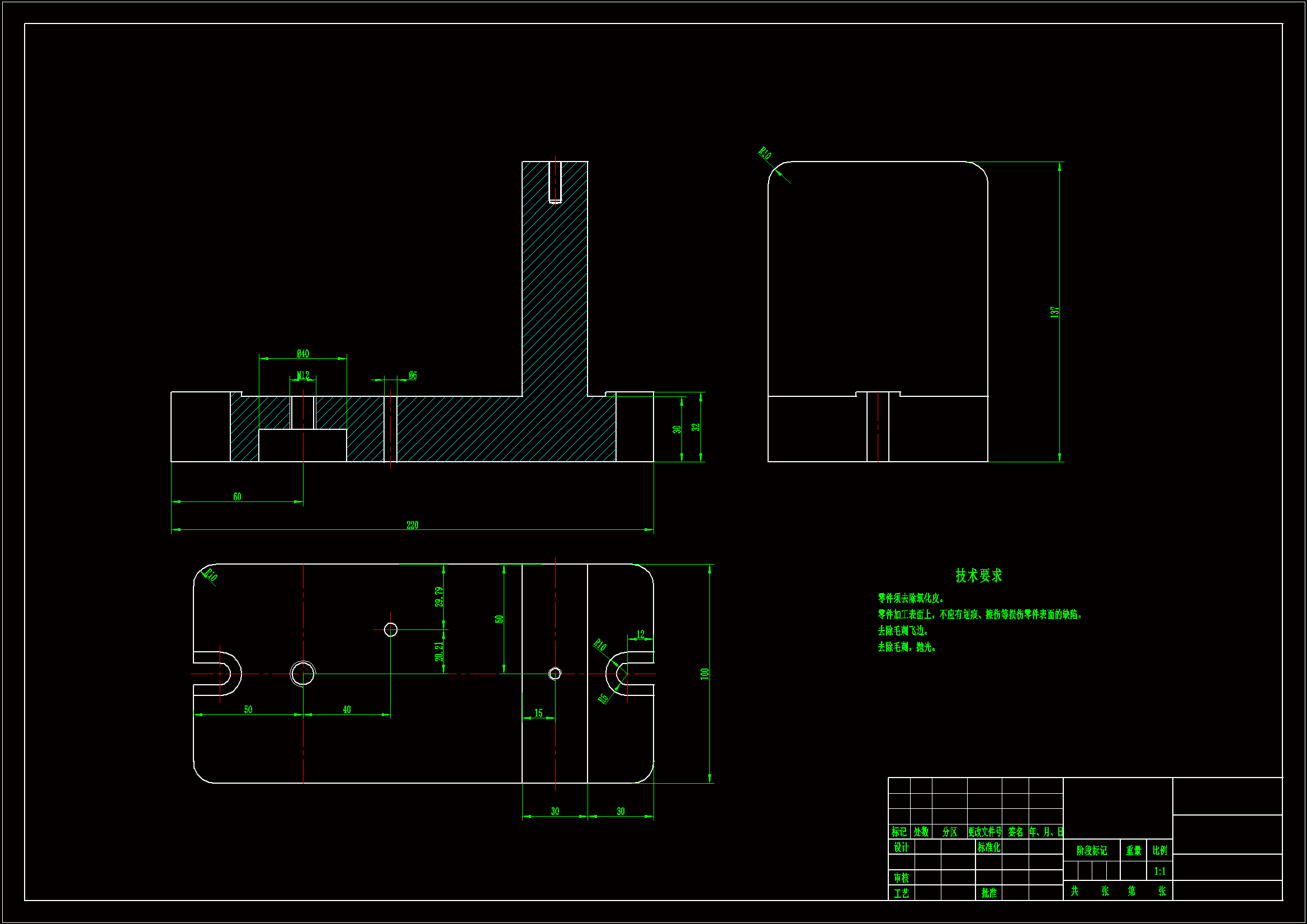Select the 阶段标记 cell in title block
The height and width of the screenshot is (924, 1307).
pyautogui.click(x=1091, y=851)
